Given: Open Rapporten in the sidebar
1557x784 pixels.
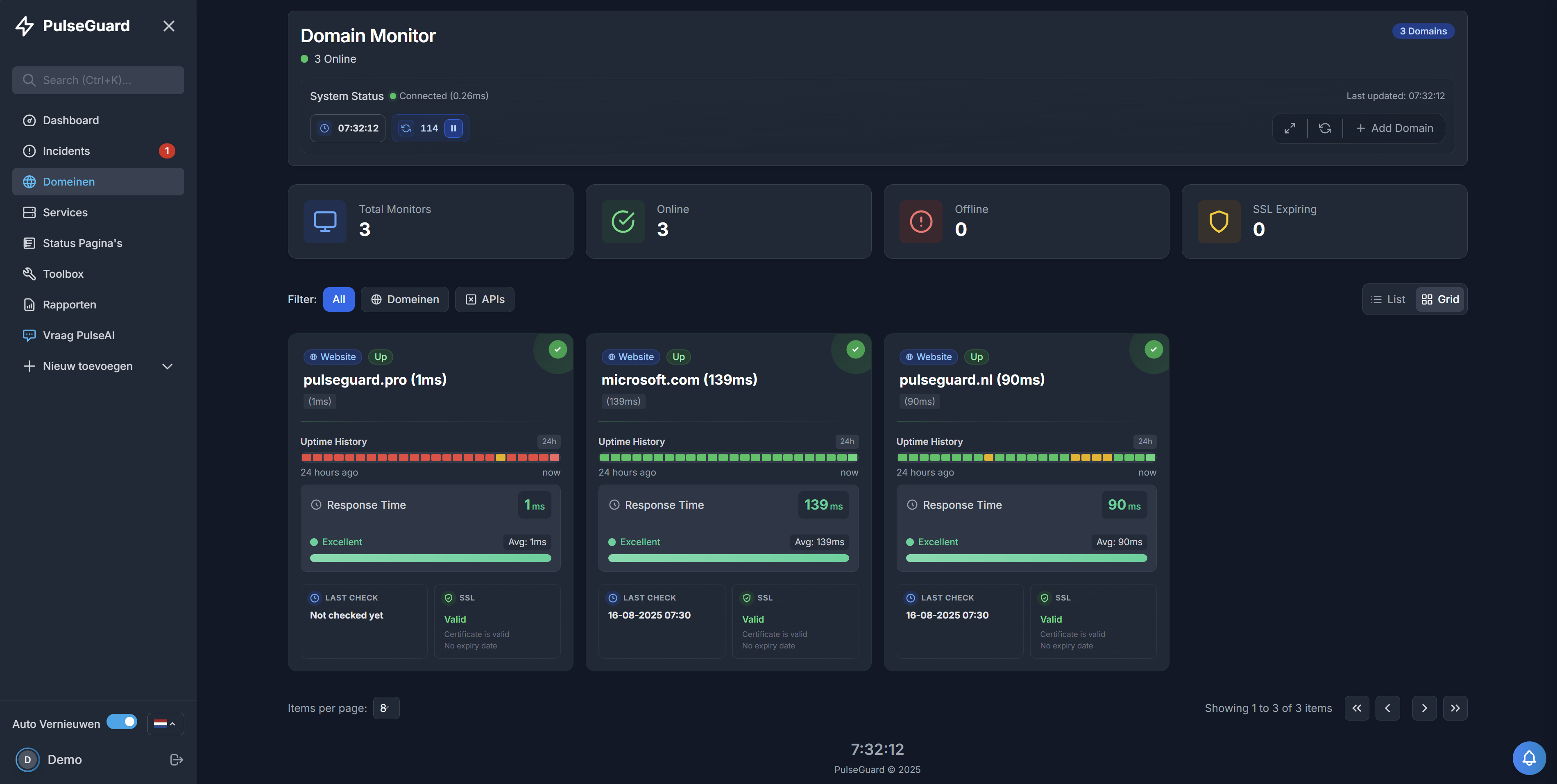Looking at the screenshot, I should (98, 305).
